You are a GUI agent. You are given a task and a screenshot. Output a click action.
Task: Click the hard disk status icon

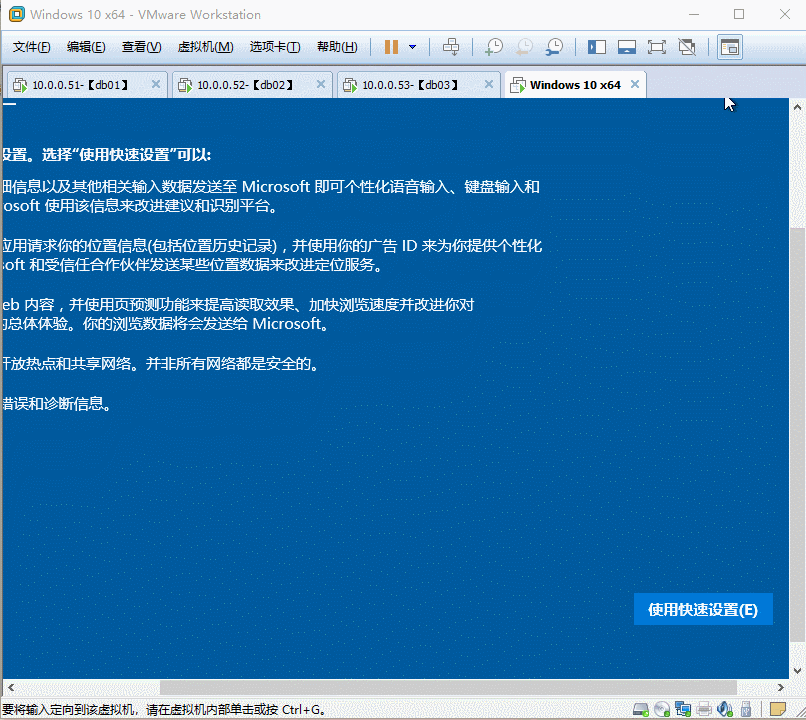pyautogui.click(x=641, y=709)
